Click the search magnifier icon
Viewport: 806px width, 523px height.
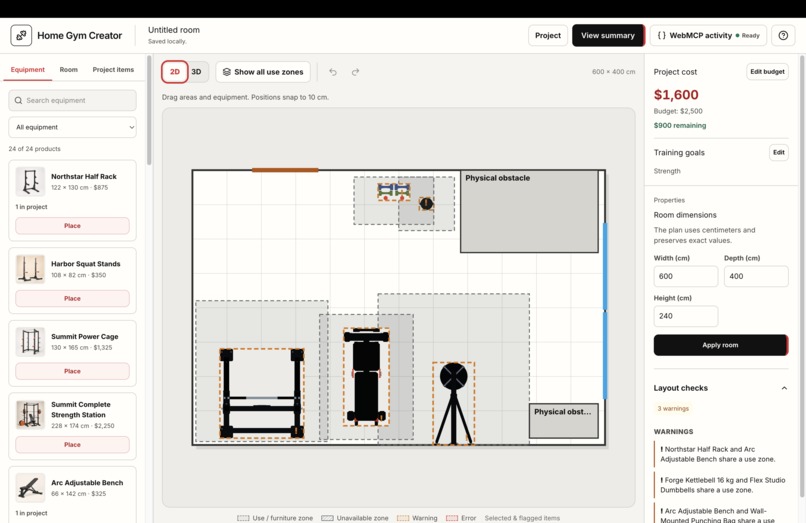coord(19,100)
